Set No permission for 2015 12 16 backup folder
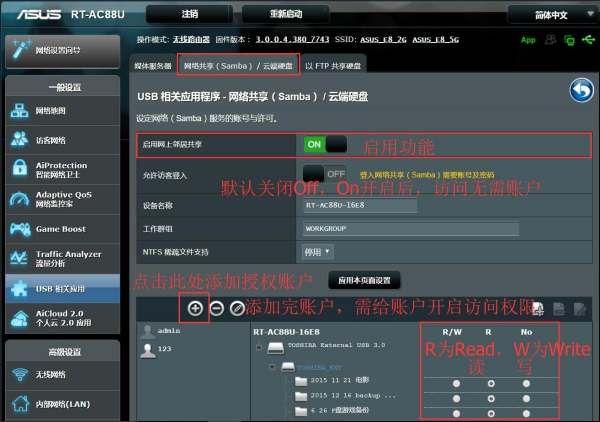Image resolution: width=600 pixels, height=422 pixels. click(x=526, y=398)
